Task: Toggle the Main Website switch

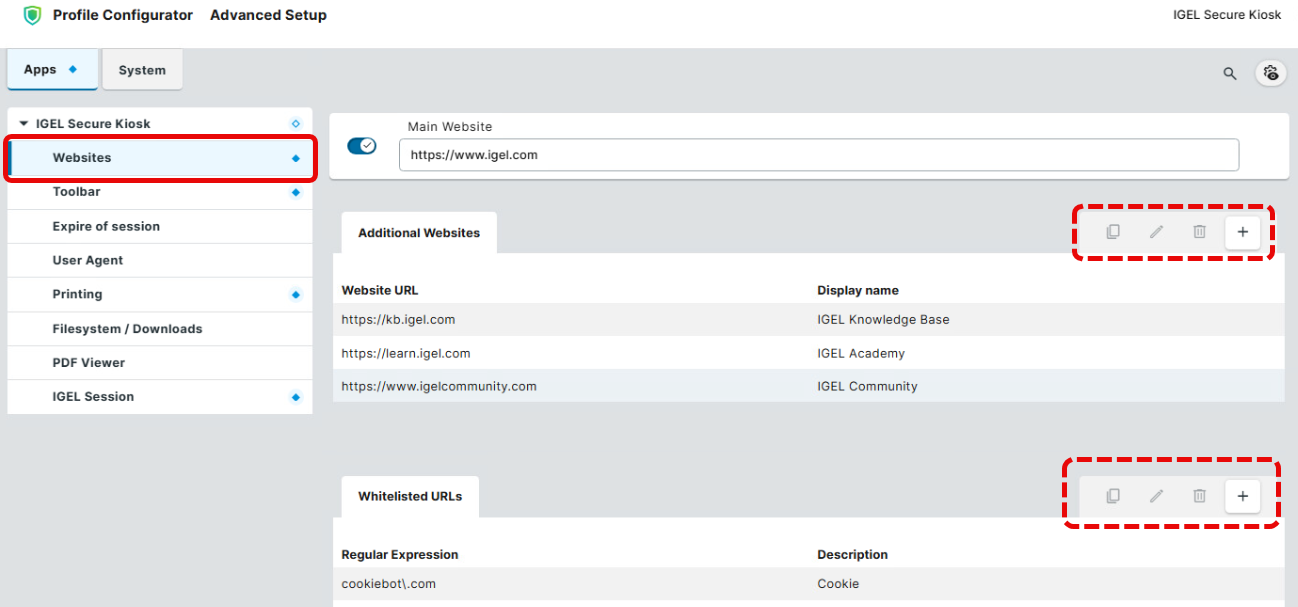Action: pos(361,146)
